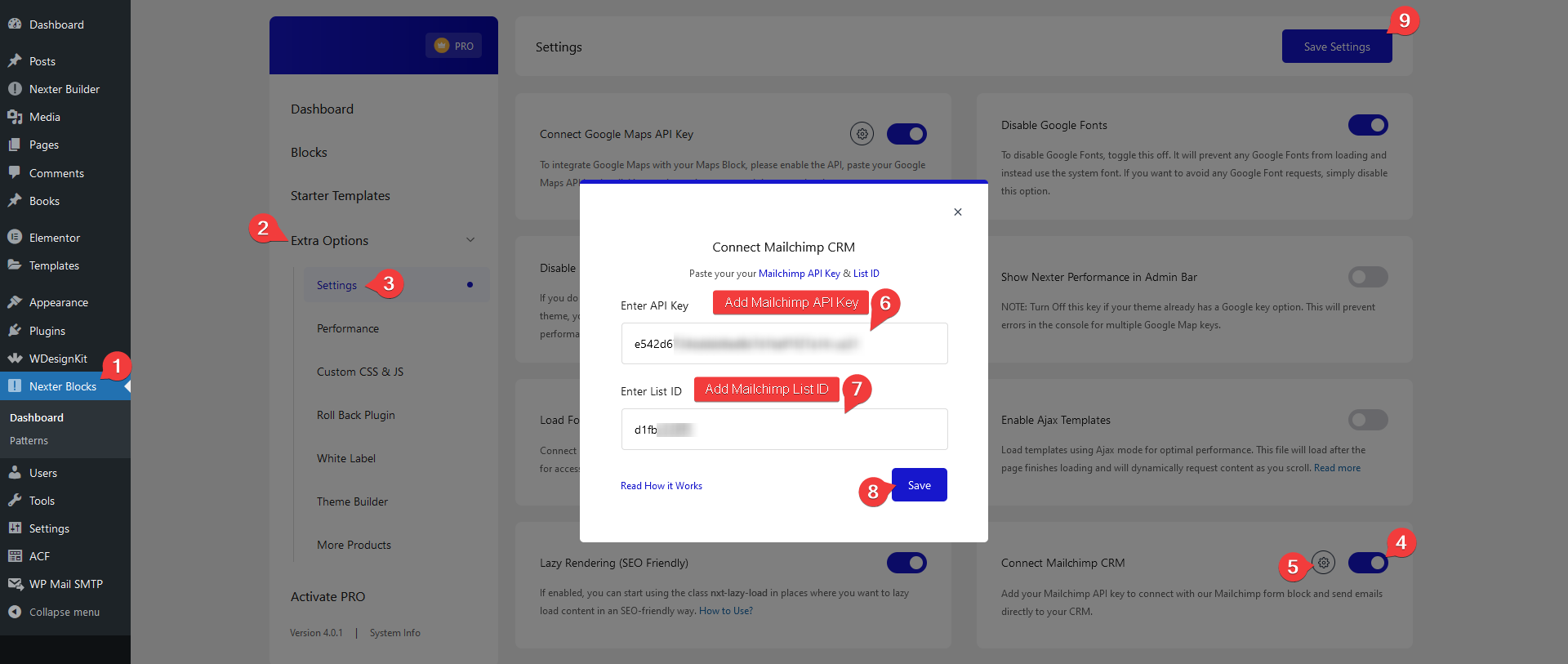Viewport: 1568px width, 664px height.
Task: Click Save in Mailchimp popup
Action: (920, 485)
